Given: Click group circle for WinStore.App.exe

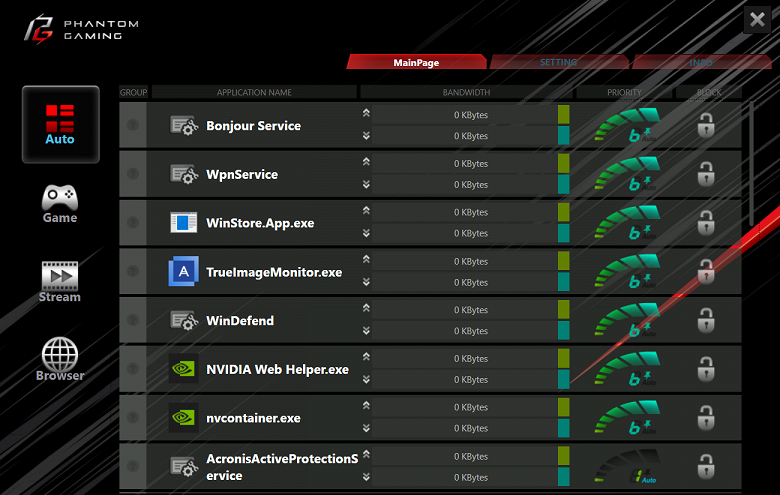Looking at the screenshot, I should (133, 222).
